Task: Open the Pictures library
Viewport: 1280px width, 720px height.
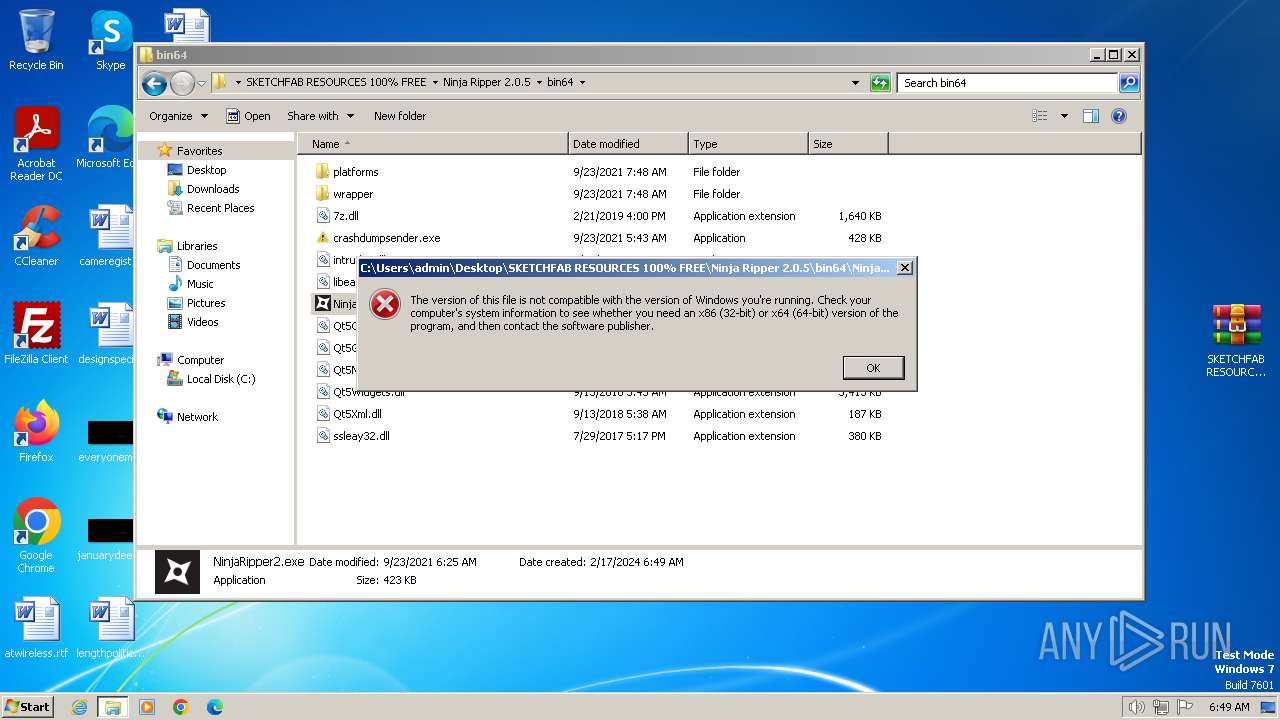Action: coord(206,303)
